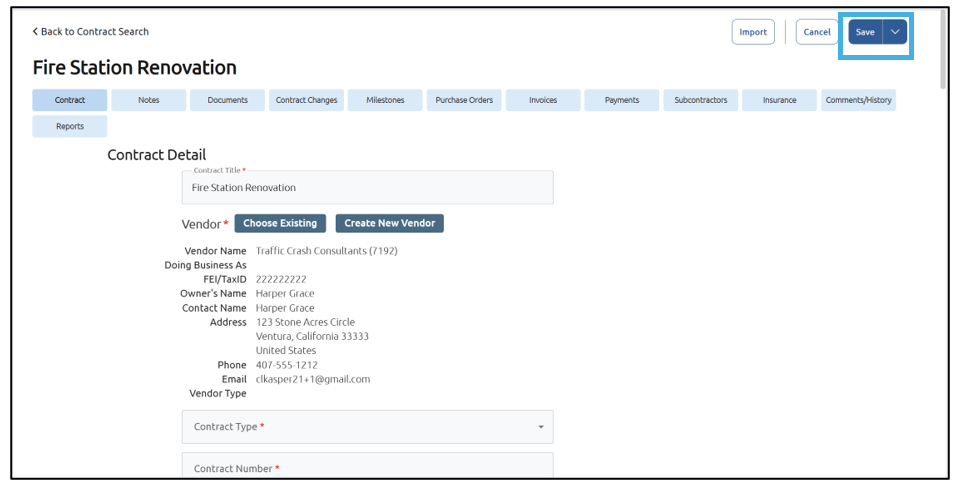
Task: View the Payments tab
Action: click(x=621, y=100)
